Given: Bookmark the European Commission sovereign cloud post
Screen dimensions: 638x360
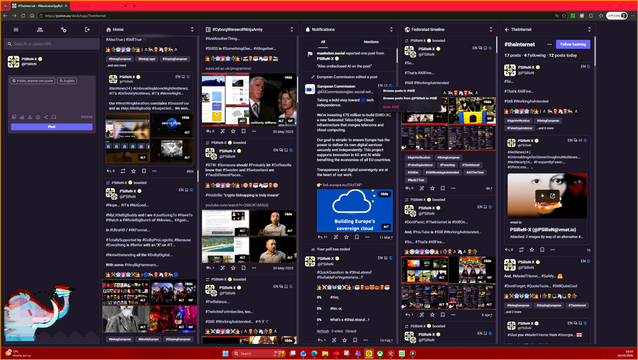Looking at the screenshot, I should click(x=356, y=237).
